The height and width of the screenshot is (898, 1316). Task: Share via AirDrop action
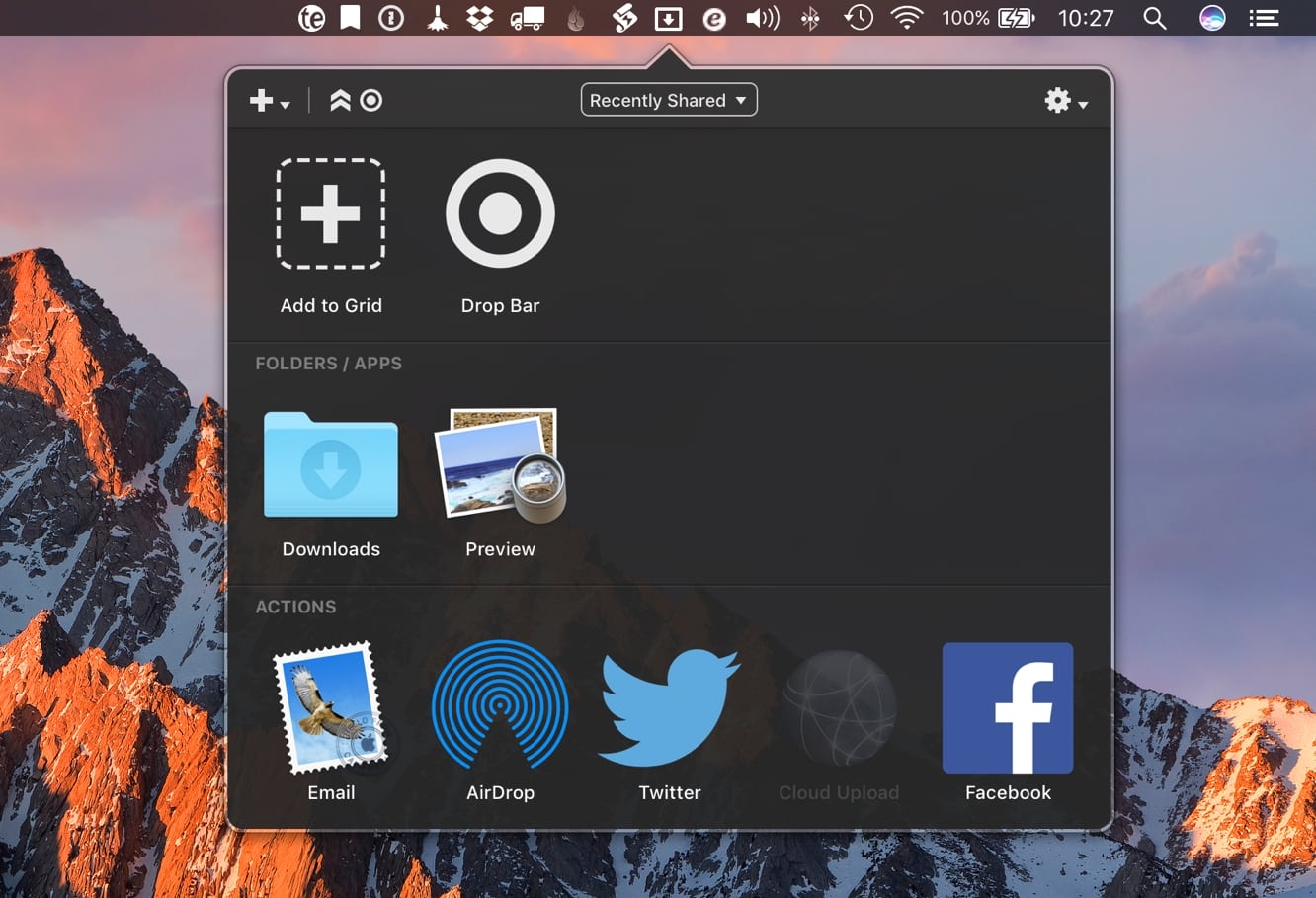500,707
